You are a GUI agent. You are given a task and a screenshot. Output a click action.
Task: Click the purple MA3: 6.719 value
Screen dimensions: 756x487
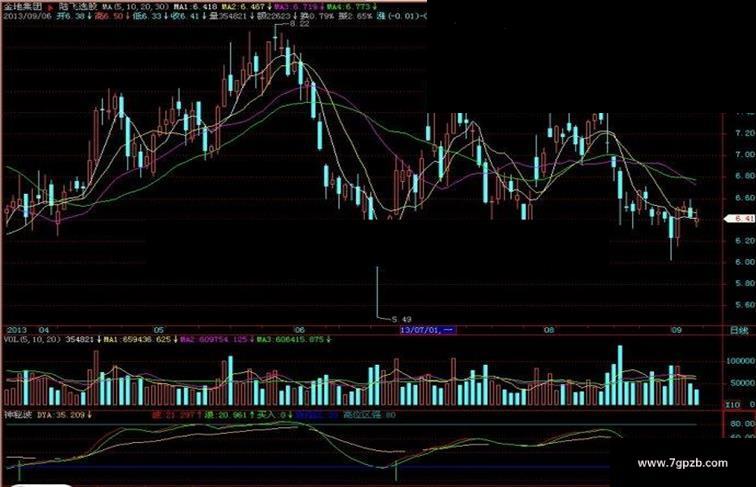coord(296,7)
